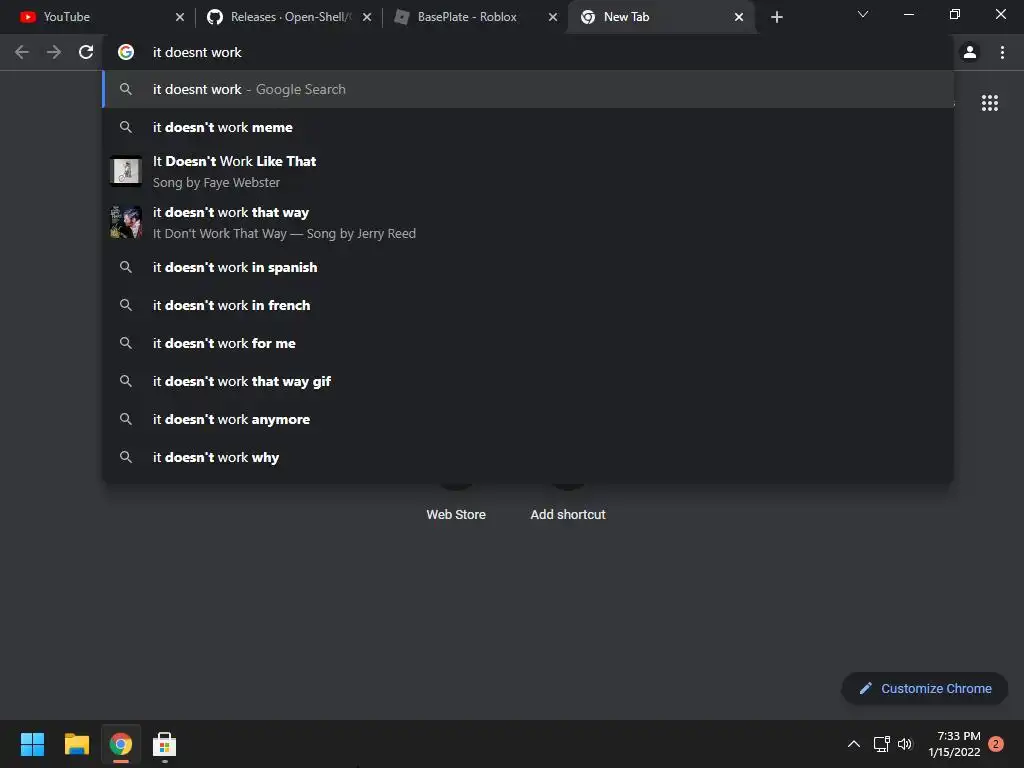Choose 'it doesn't work that way' Jerry Reed suggestion

(528, 223)
